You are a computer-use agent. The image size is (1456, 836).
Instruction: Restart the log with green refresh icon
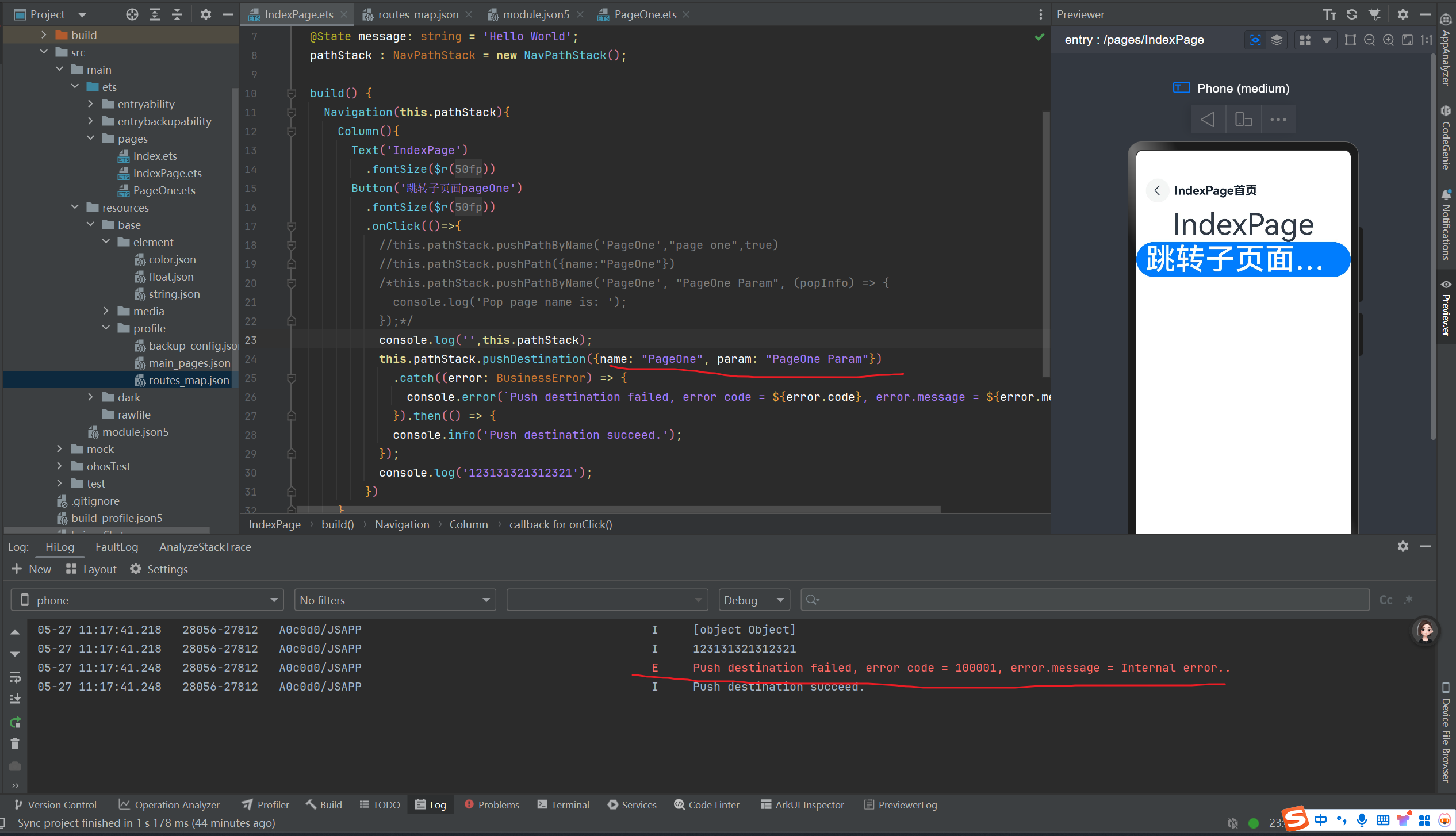coord(15,722)
